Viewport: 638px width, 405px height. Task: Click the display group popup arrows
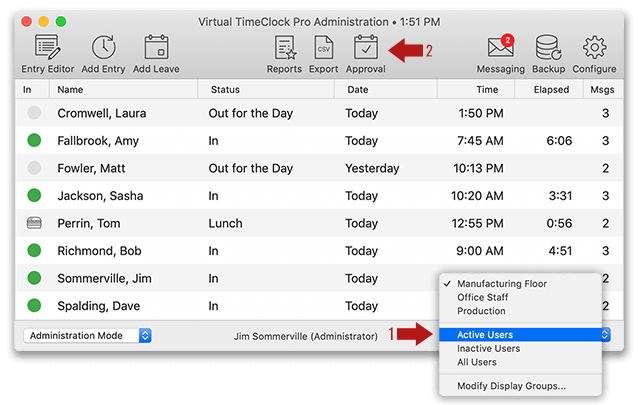605,335
